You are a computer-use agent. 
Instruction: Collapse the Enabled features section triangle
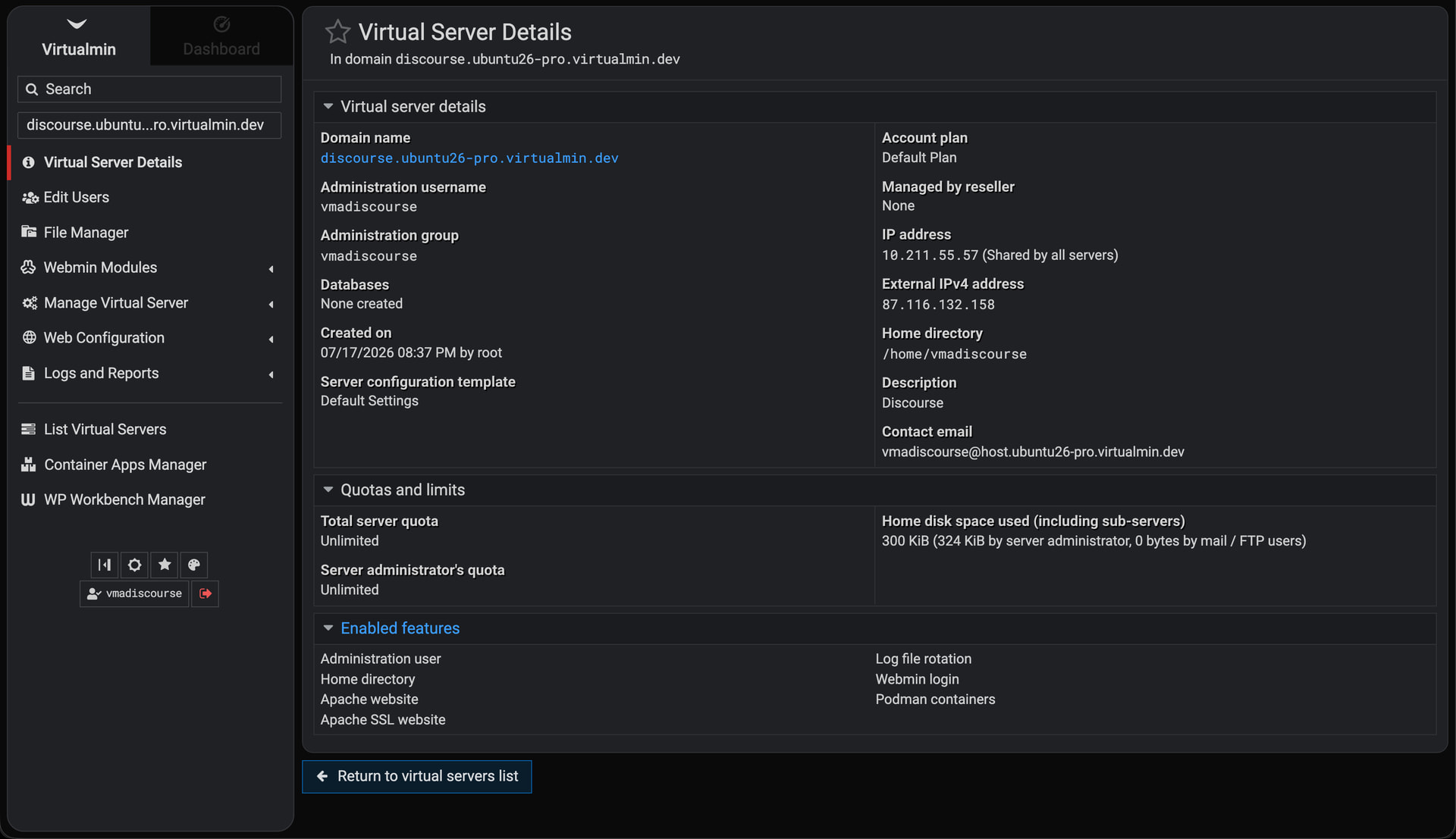(x=328, y=628)
